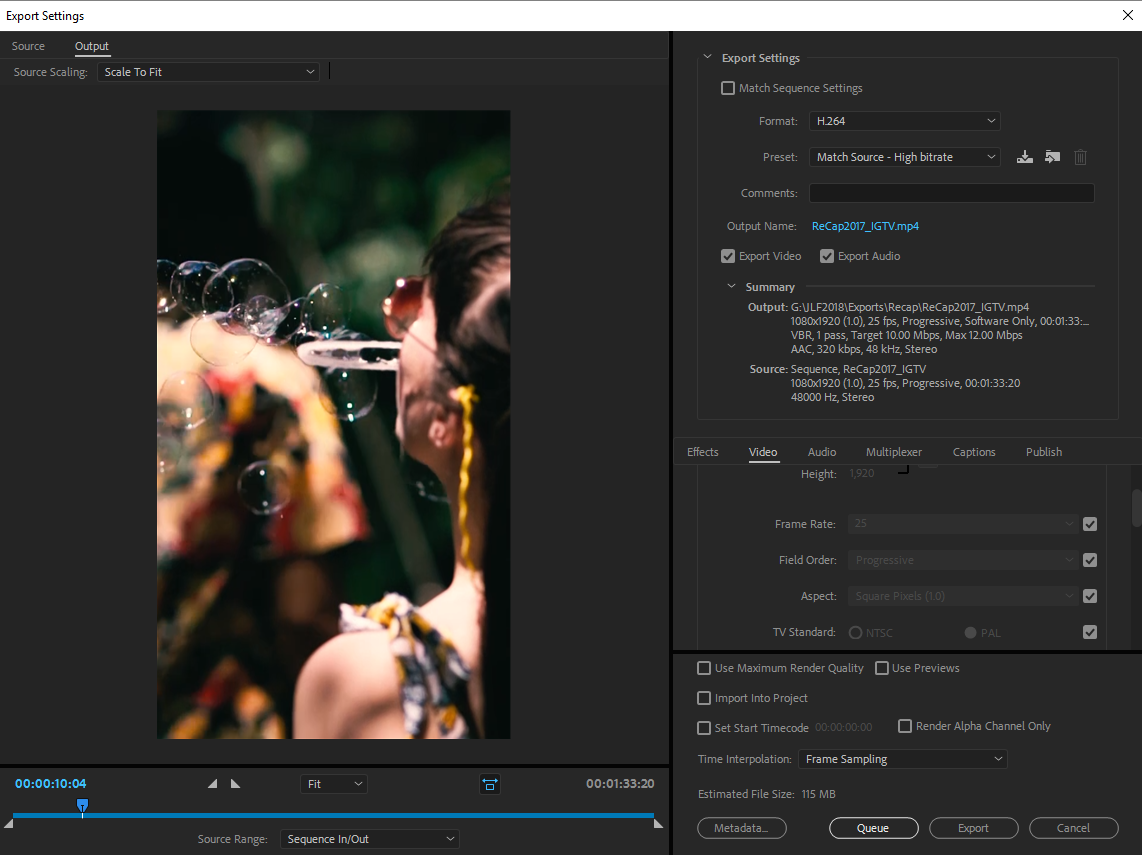Viewport: 1142px width, 855px height.
Task: Click the Delete Preset trash icon
Action: [1080, 157]
